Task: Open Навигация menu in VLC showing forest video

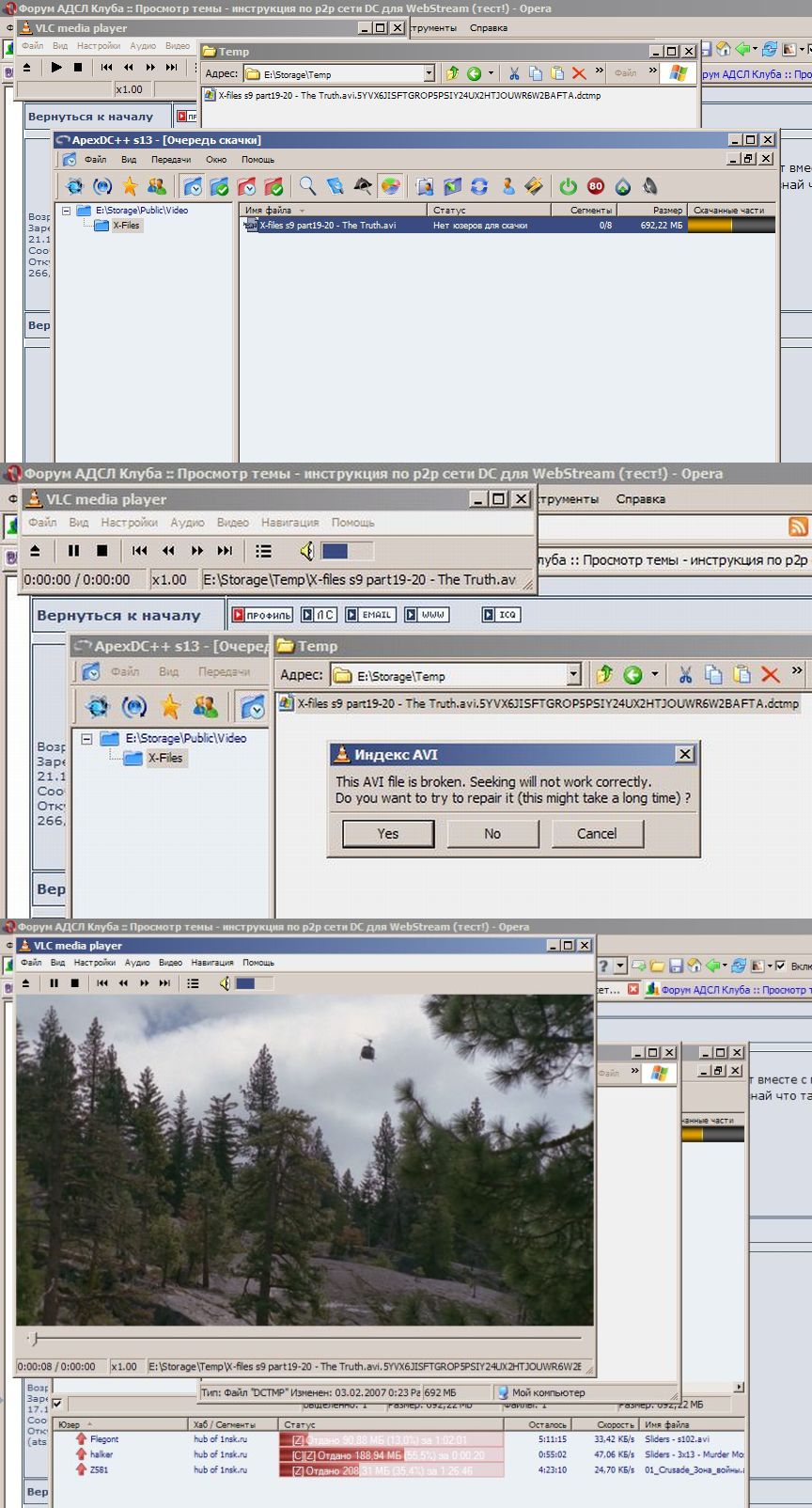Action: 212,963
